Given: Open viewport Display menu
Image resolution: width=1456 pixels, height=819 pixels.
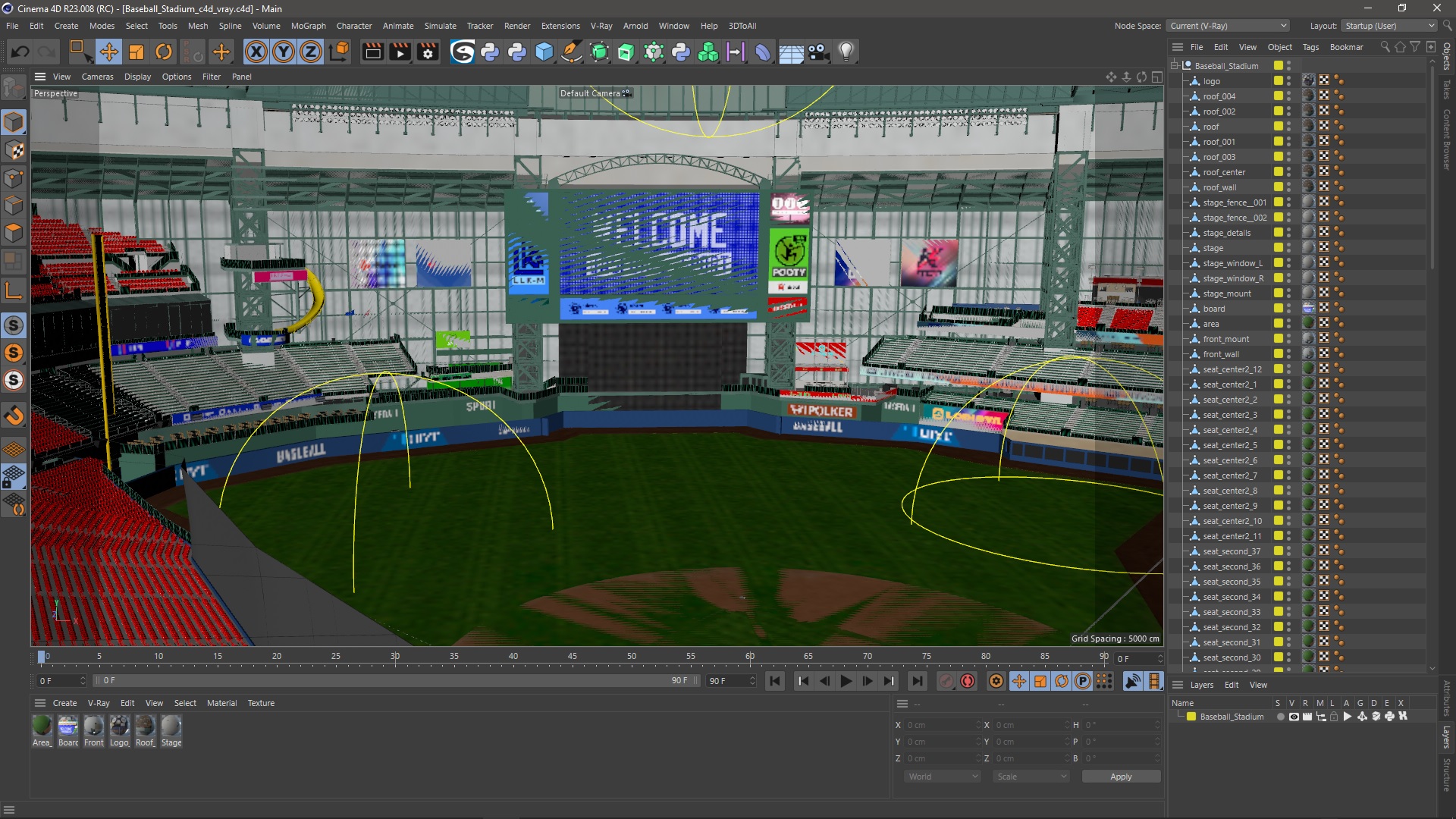Looking at the screenshot, I should pos(137,77).
